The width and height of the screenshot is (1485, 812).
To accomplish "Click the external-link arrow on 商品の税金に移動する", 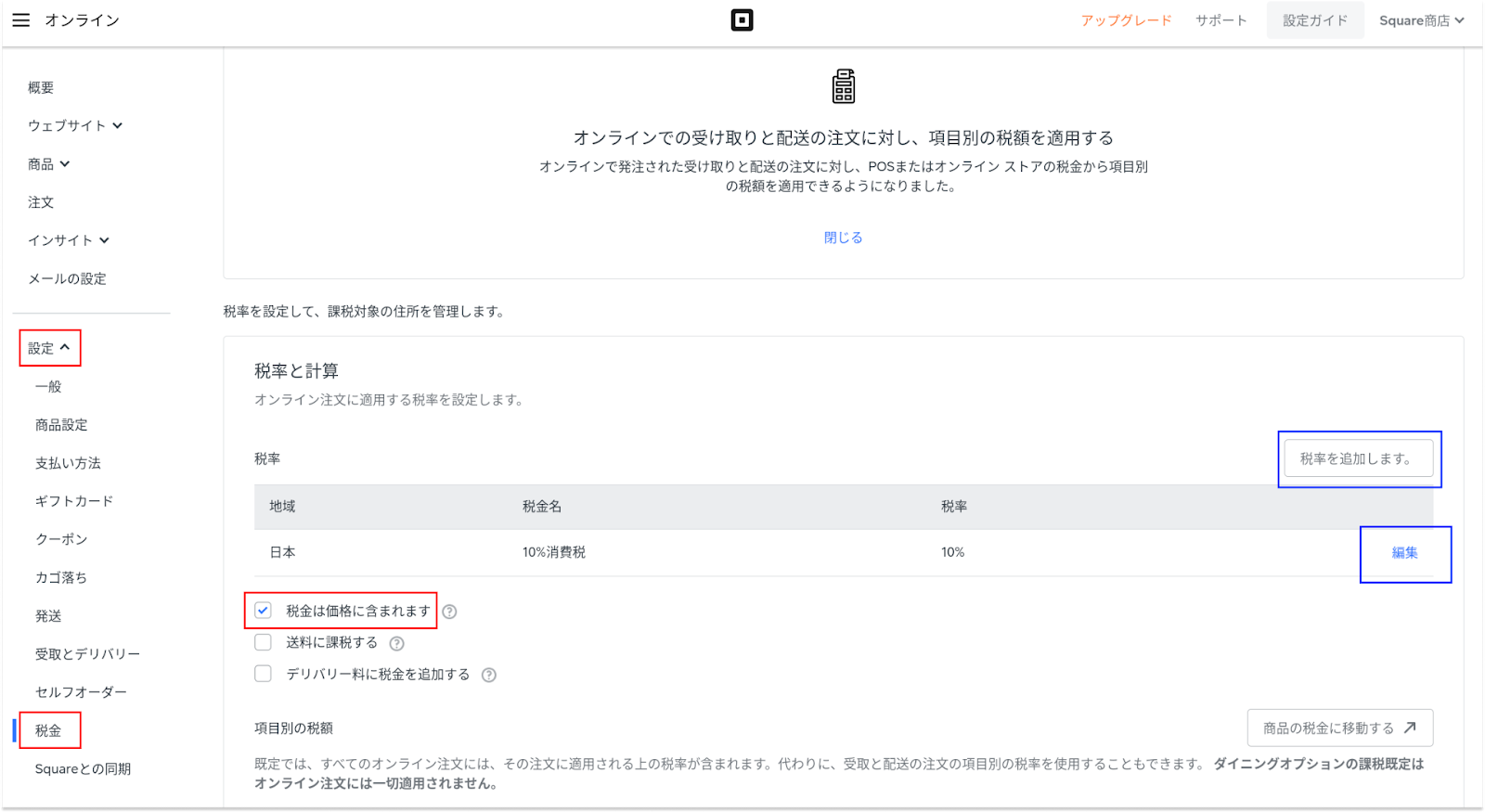I will pyautogui.click(x=1410, y=728).
